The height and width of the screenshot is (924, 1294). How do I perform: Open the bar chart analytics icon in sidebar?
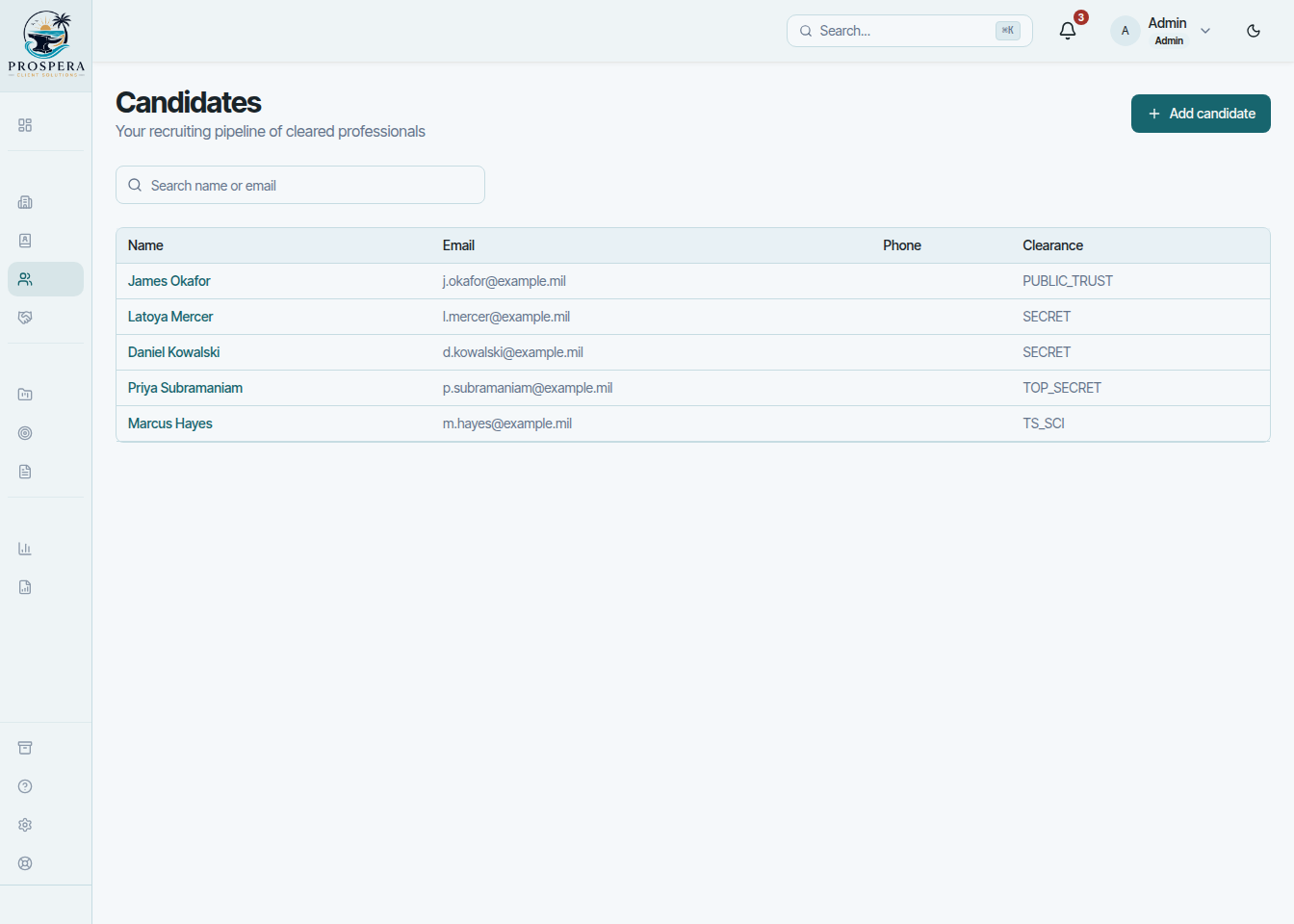coord(25,549)
